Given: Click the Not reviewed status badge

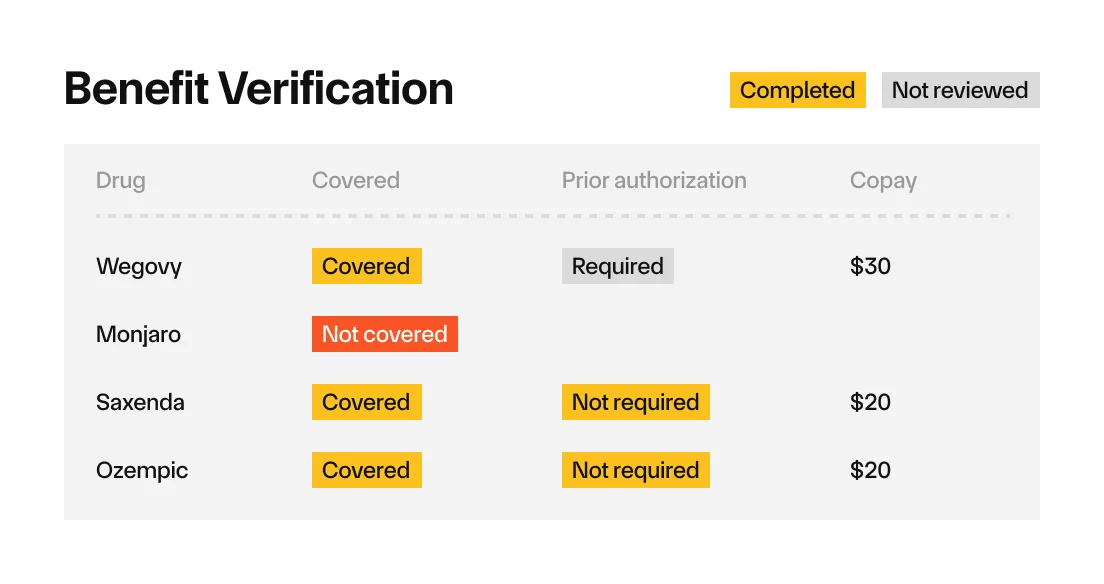Looking at the screenshot, I should [x=960, y=90].
